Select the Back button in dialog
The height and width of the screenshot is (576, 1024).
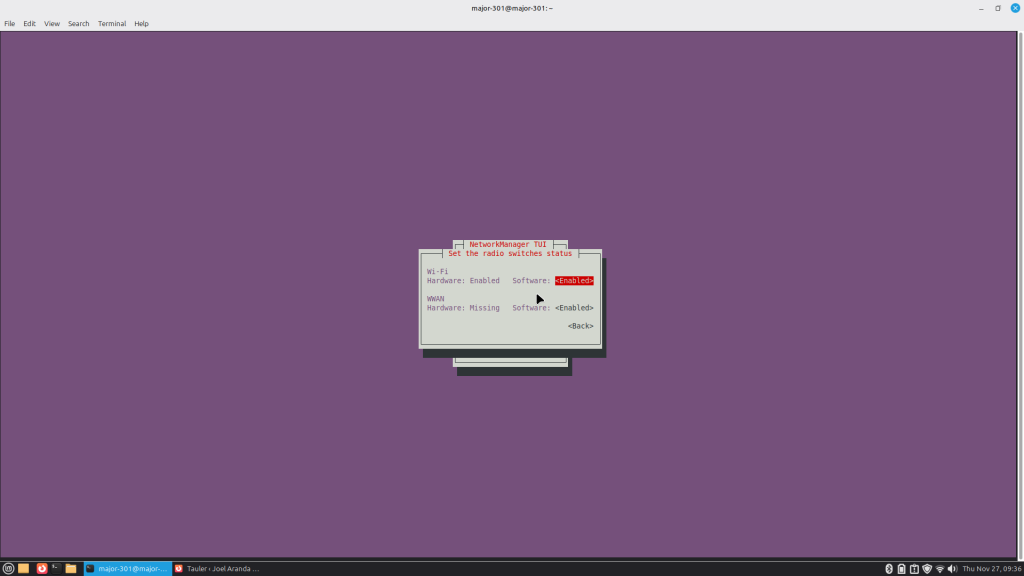(580, 326)
